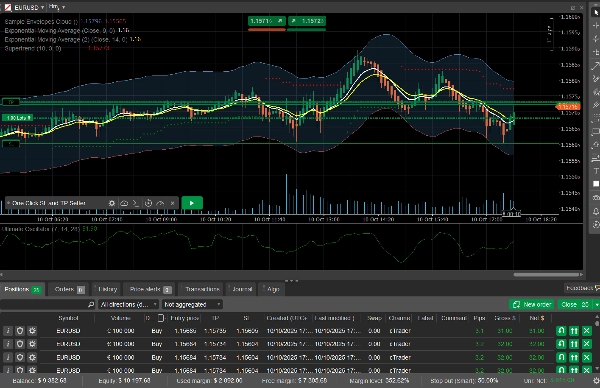Sort by the Swap column header

click(374, 318)
